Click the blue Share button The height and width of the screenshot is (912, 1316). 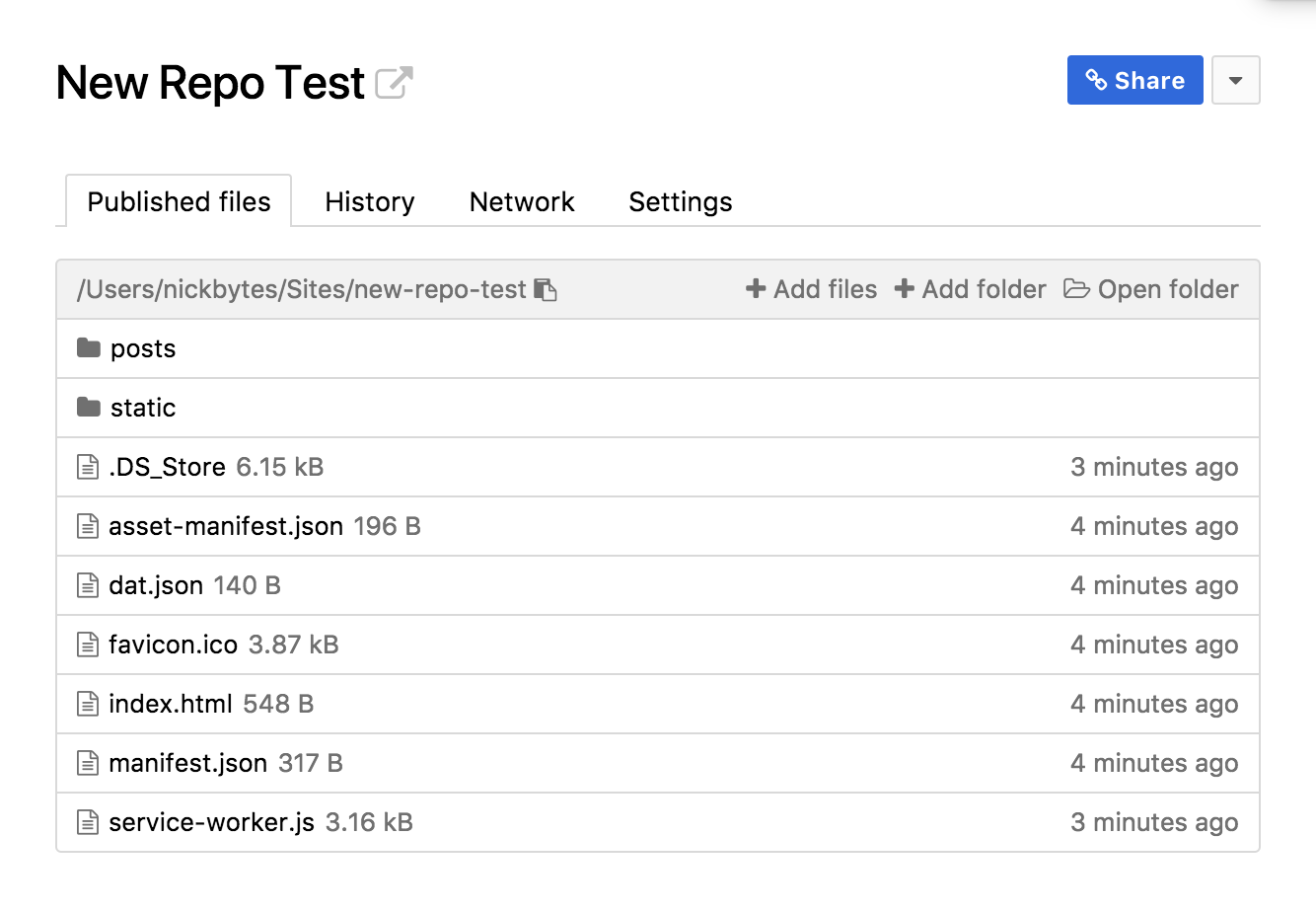click(1135, 80)
